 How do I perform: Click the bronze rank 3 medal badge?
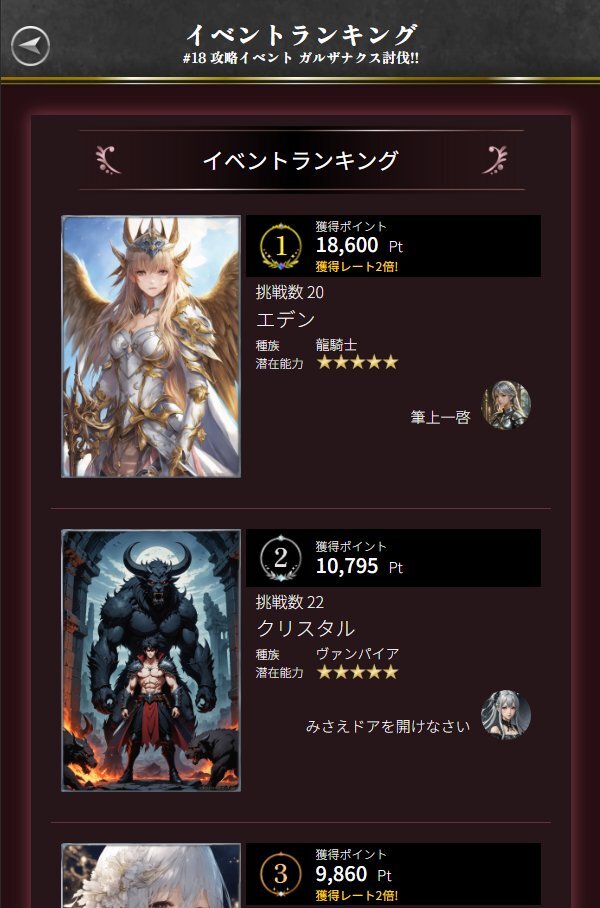(281, 873)
